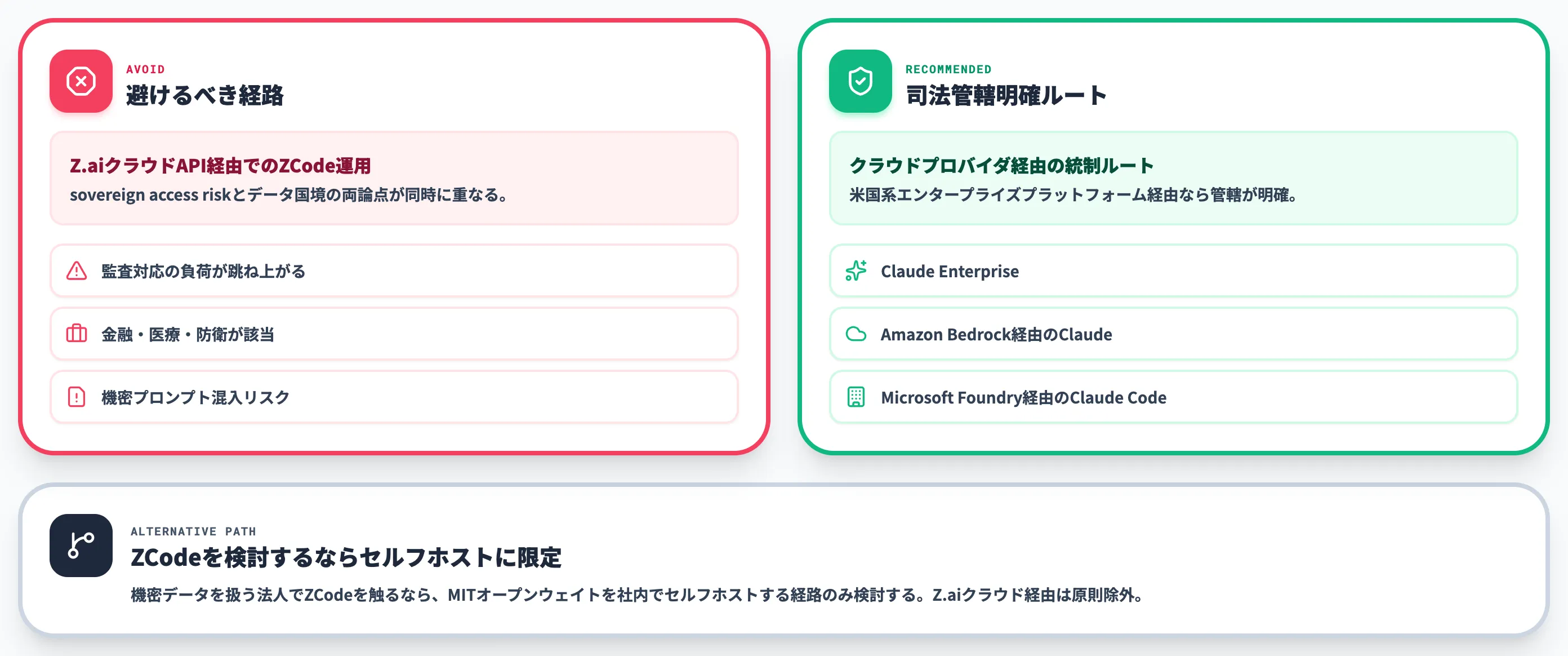Click the briefcase icon beside 金融・医療・防衛が該当
The image size is (1568, 656).
pos(77,334)
